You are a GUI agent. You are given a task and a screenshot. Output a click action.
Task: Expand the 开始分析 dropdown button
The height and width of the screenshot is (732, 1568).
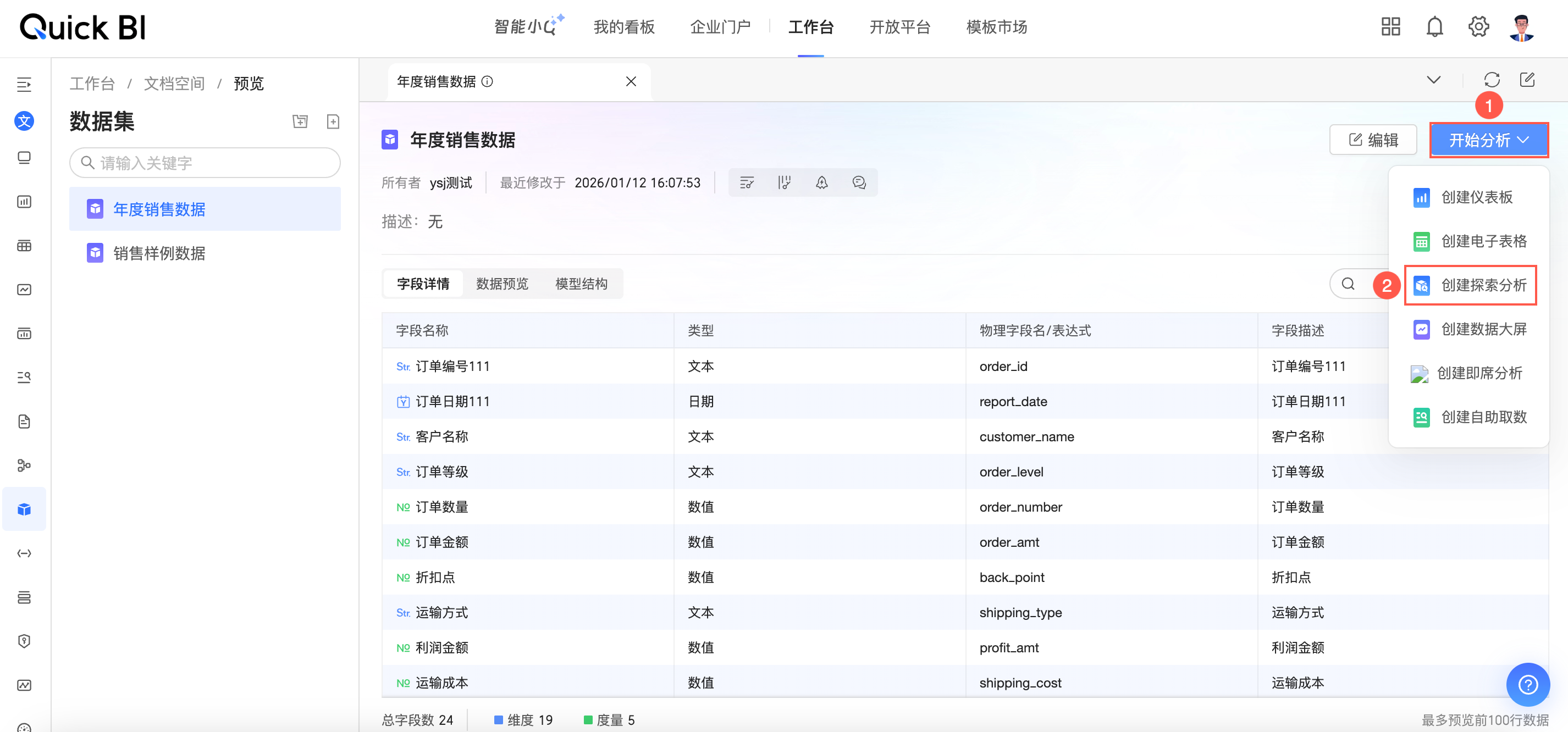pos(1488,141)
